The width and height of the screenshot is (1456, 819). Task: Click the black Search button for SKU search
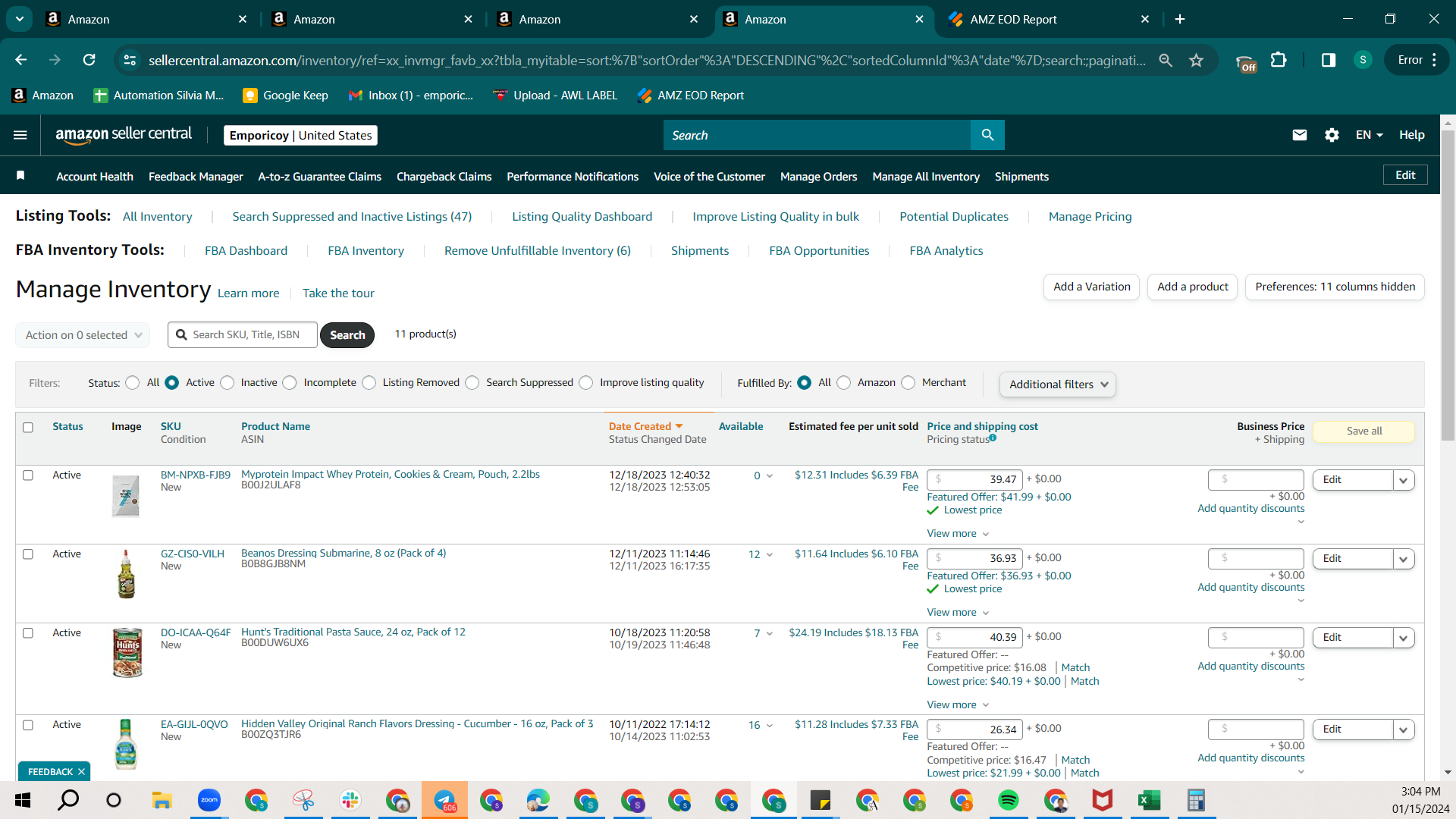(x=347, y=335)
